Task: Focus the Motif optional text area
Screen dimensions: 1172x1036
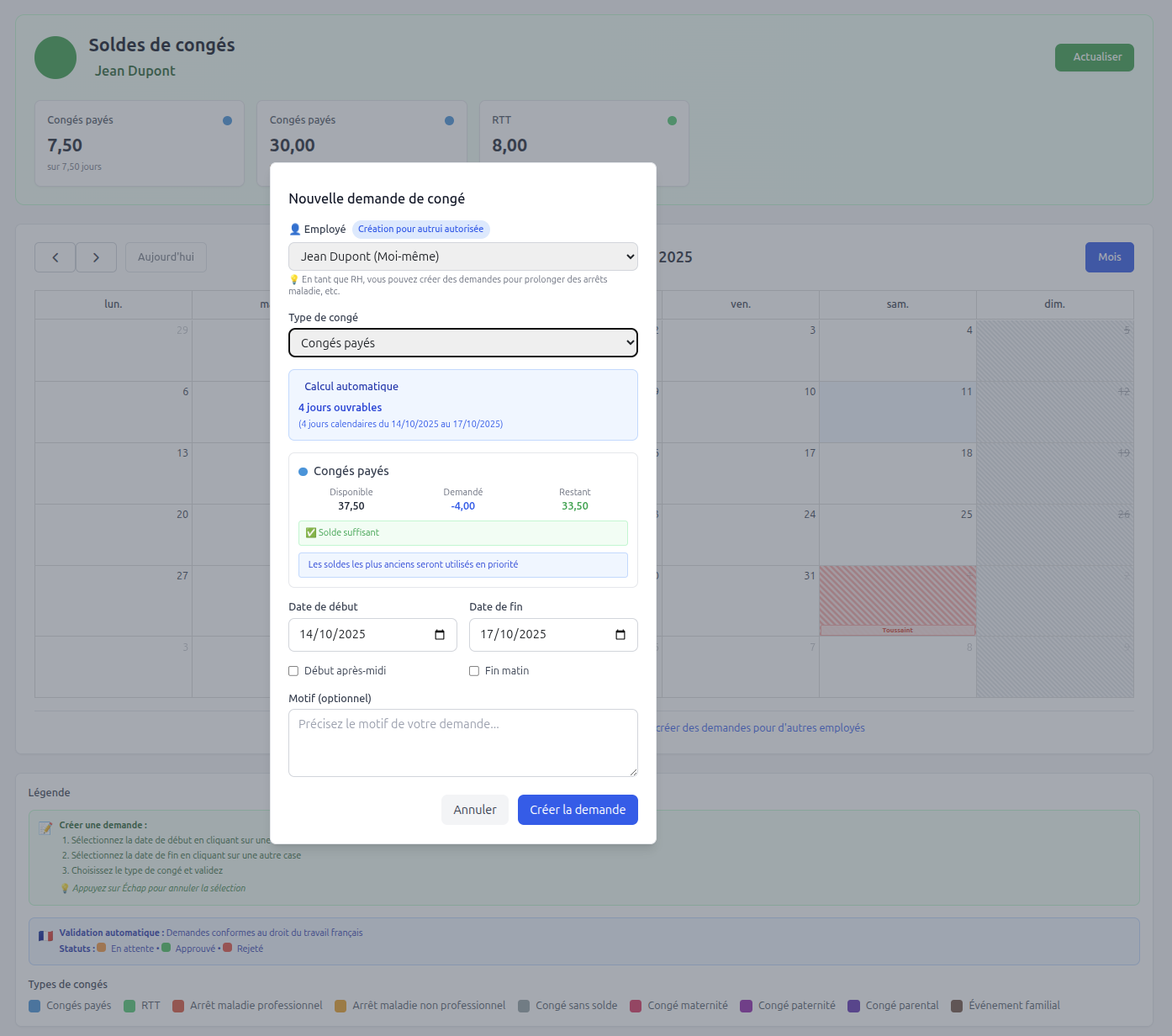Action: click(462, 743)
